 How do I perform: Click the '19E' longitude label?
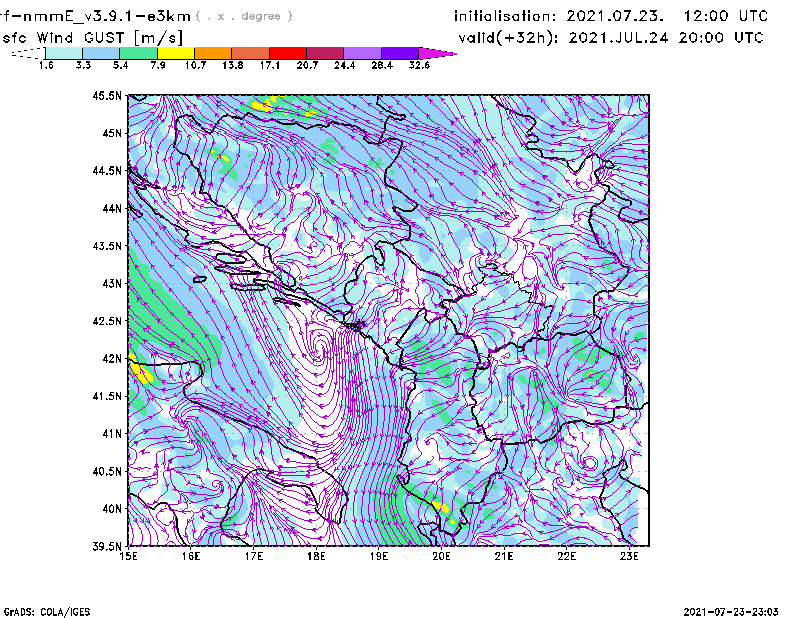pyautogui.click(x=379, y=556)
